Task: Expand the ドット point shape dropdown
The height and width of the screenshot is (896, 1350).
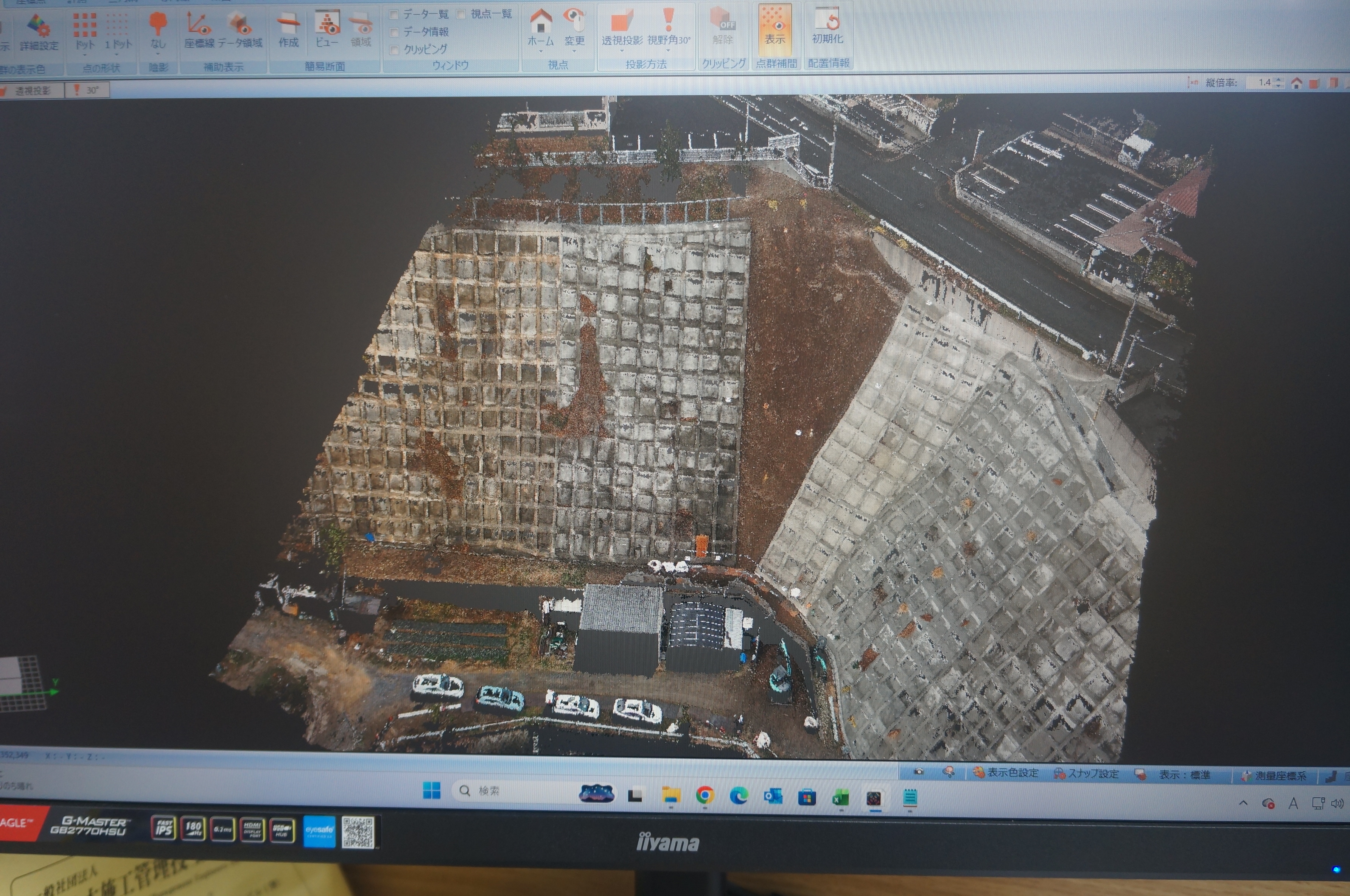Action: tap(84, 55)
